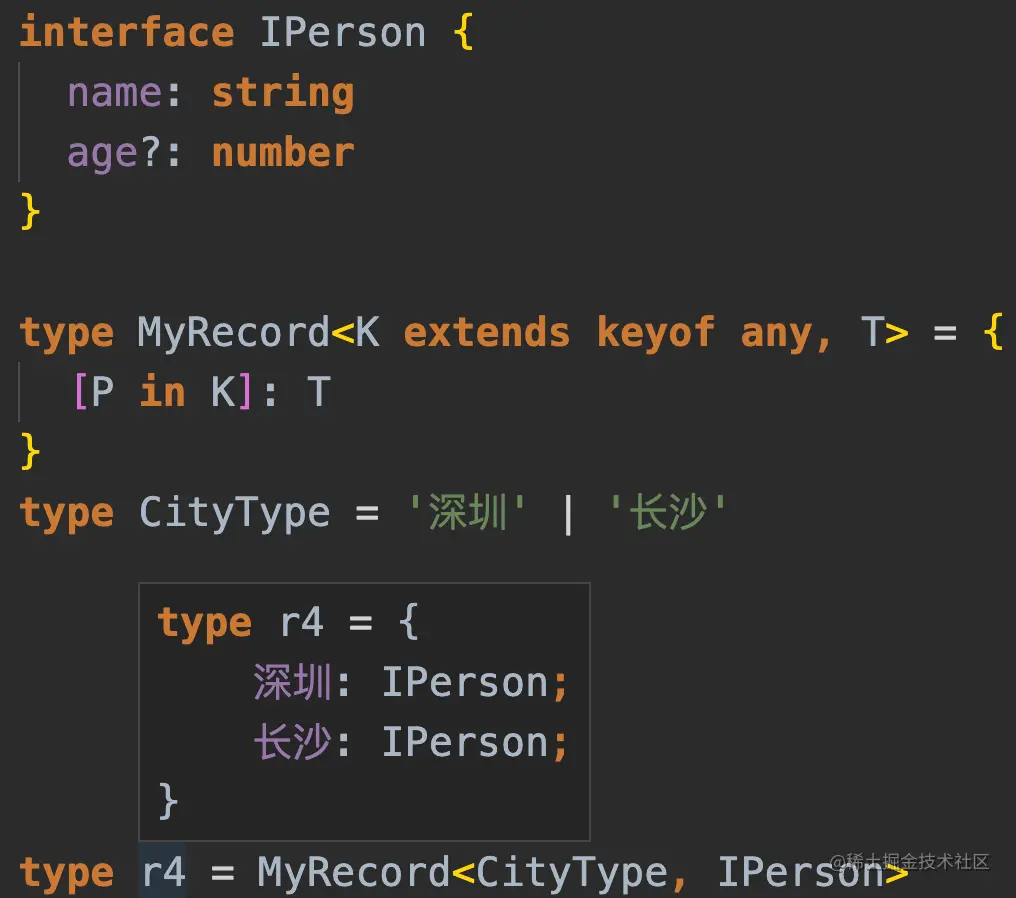
Task: Click the 深圳 property in the hover tooltip
Action: (292, 682)
